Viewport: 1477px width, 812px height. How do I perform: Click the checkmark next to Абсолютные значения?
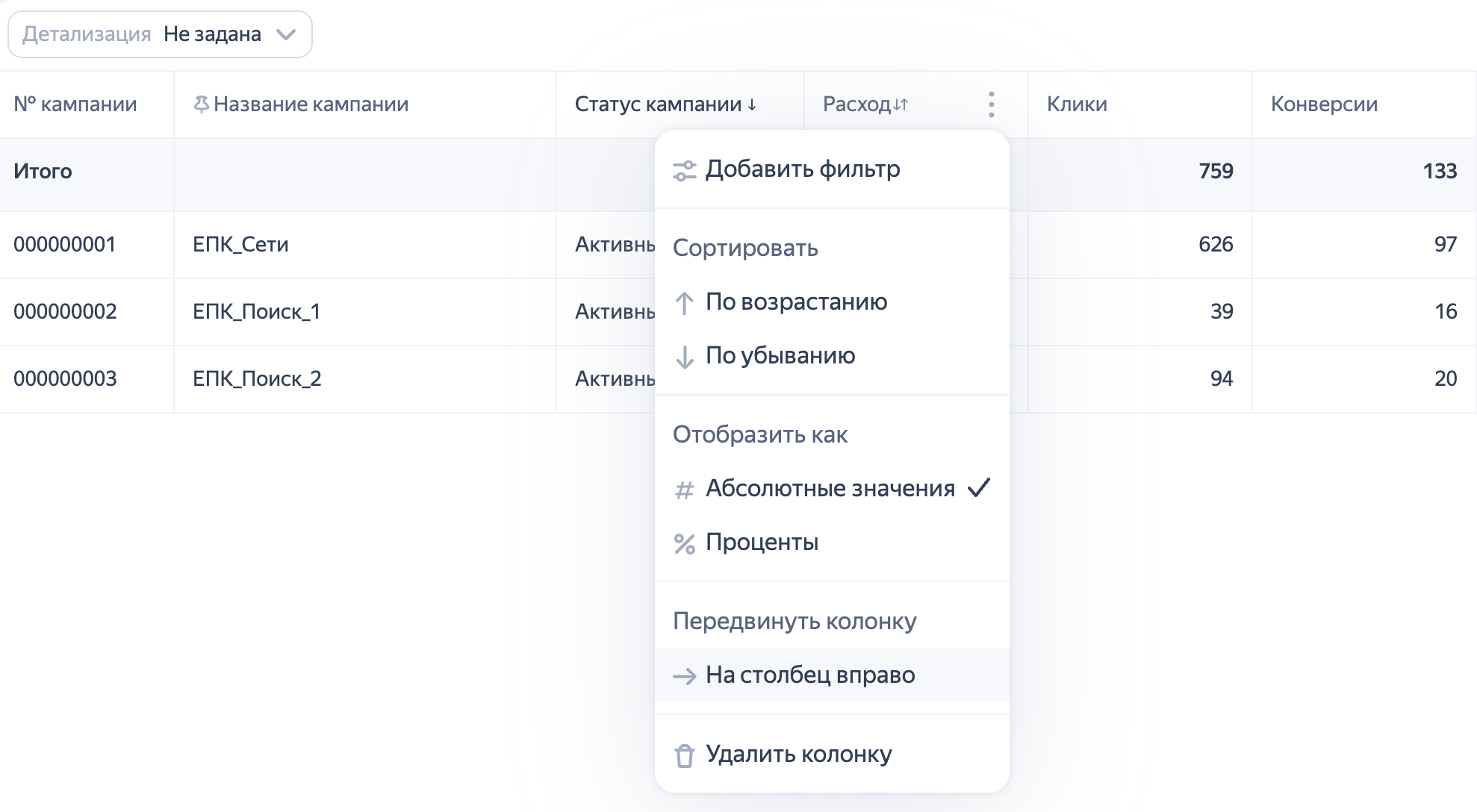(978, 488)
